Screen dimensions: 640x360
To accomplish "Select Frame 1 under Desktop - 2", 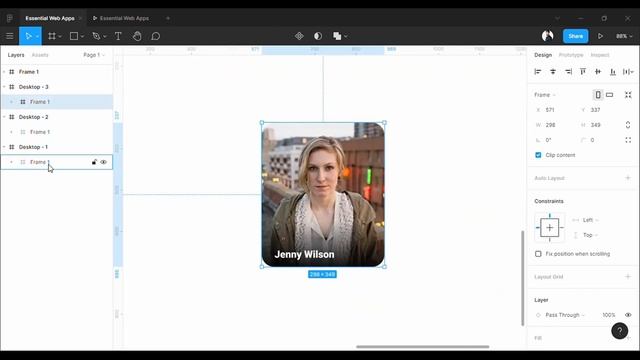I will coord(56,132).
